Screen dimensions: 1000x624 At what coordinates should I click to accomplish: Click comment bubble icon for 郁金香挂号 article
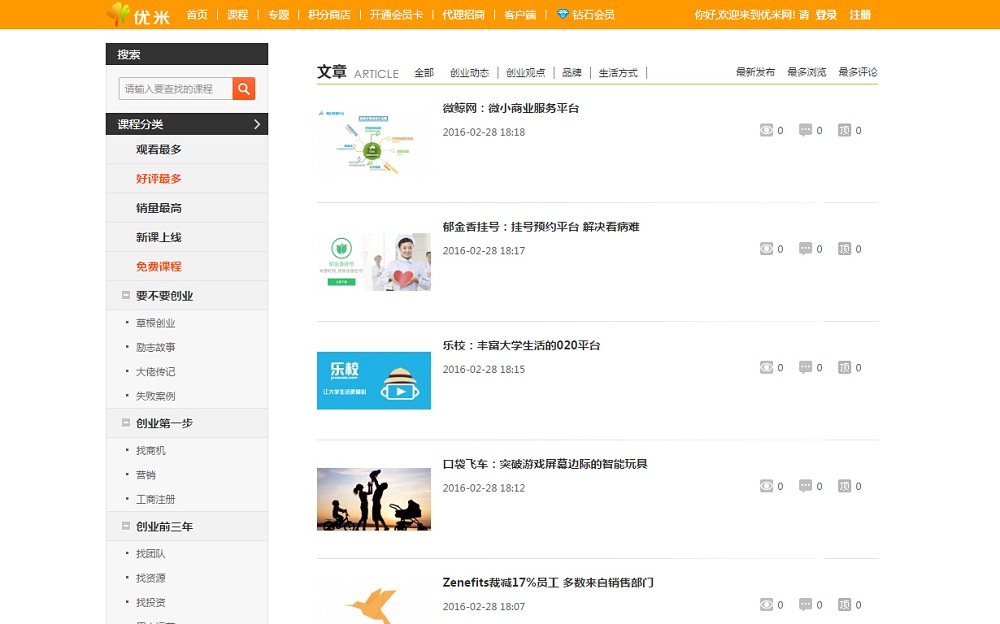[805, 249]
